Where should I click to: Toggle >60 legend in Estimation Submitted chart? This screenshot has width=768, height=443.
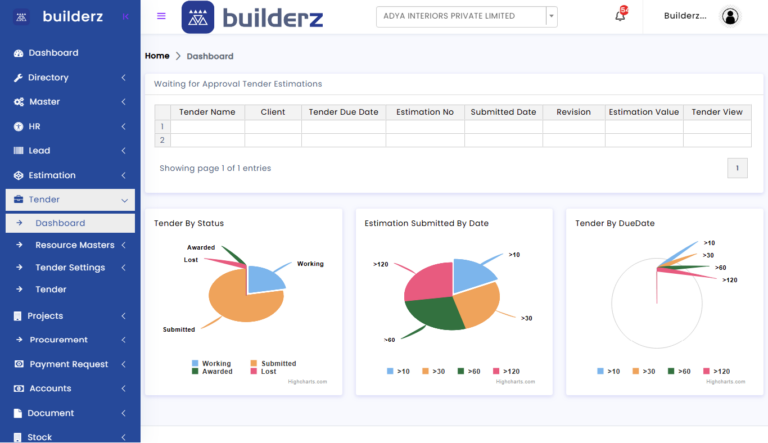(x=469, y=371)
